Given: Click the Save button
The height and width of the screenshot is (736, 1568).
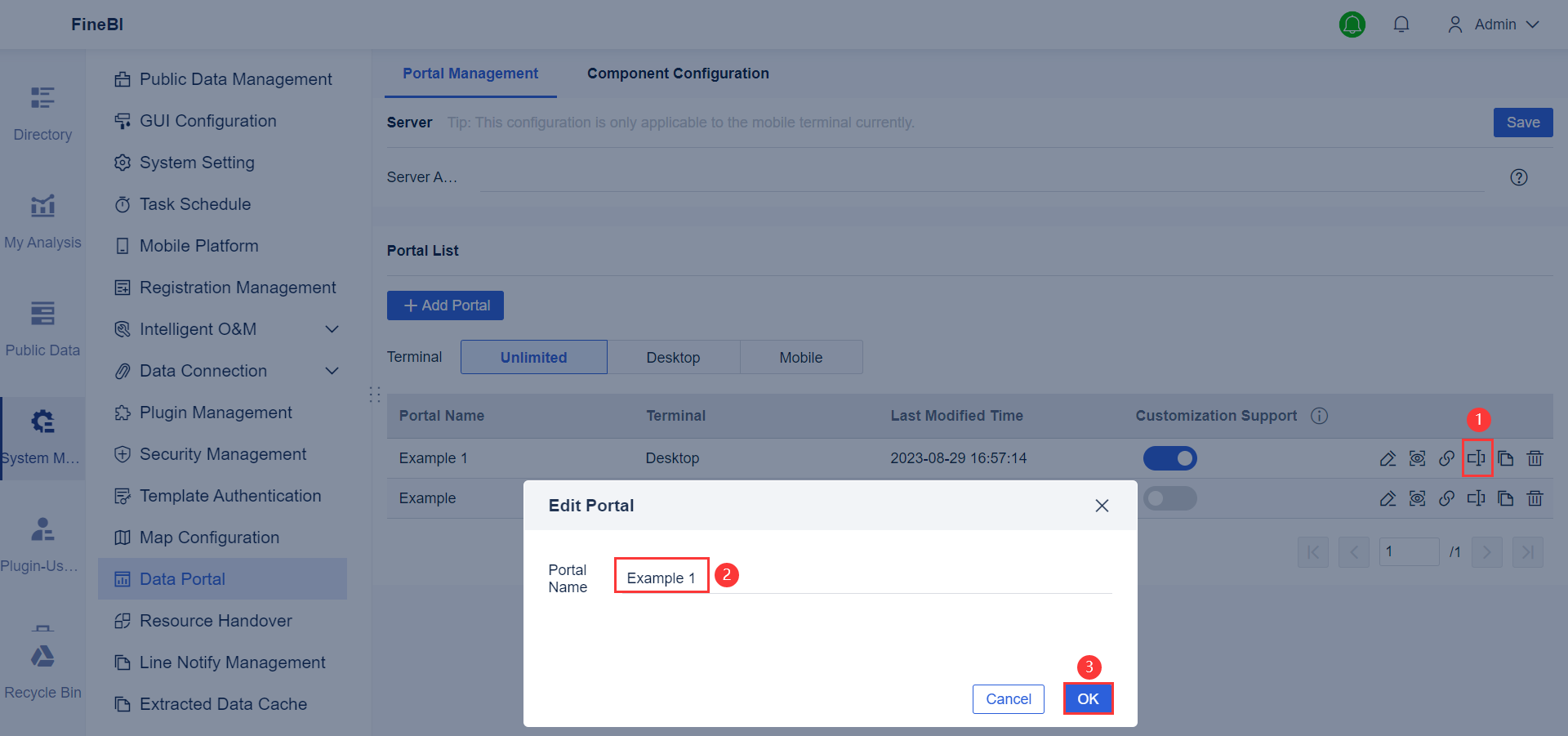Looking at the screenshot, I should pos(1523,123).
